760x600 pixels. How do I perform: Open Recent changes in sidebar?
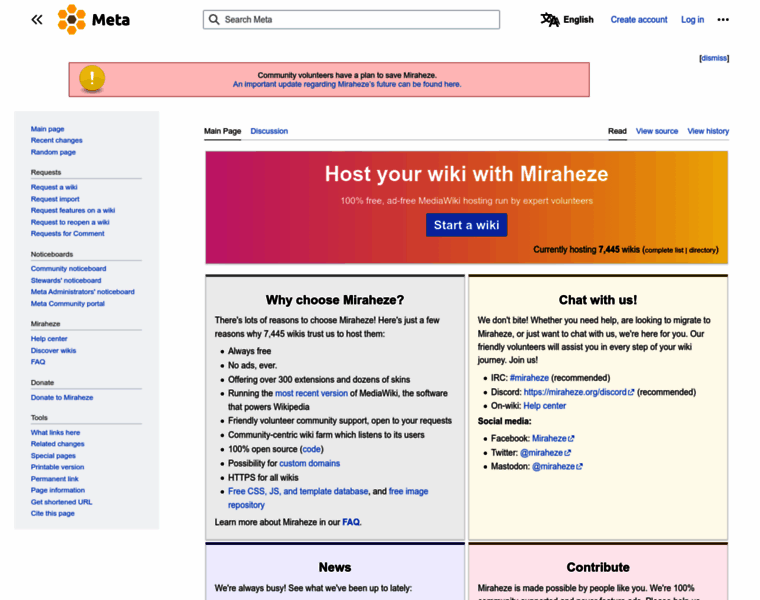[57, 141]
